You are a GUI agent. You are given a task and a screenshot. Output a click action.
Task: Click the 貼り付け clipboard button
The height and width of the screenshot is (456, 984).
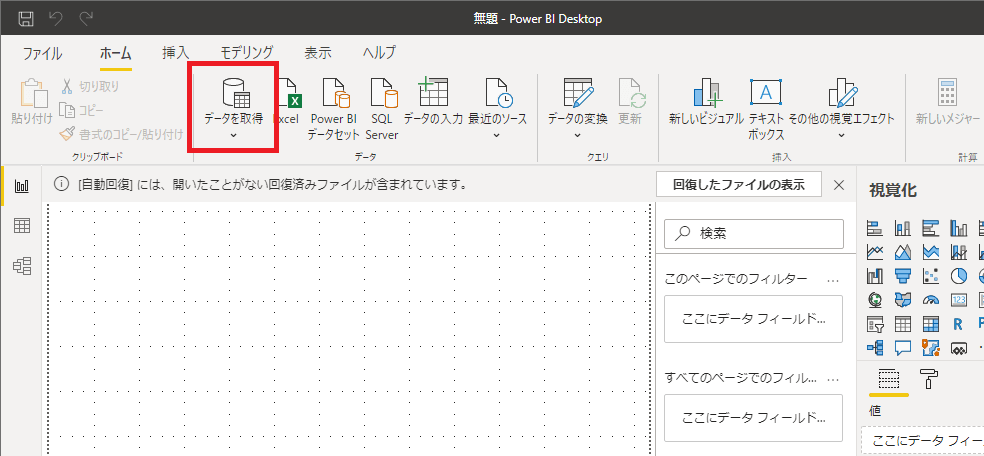coord(32,102)
